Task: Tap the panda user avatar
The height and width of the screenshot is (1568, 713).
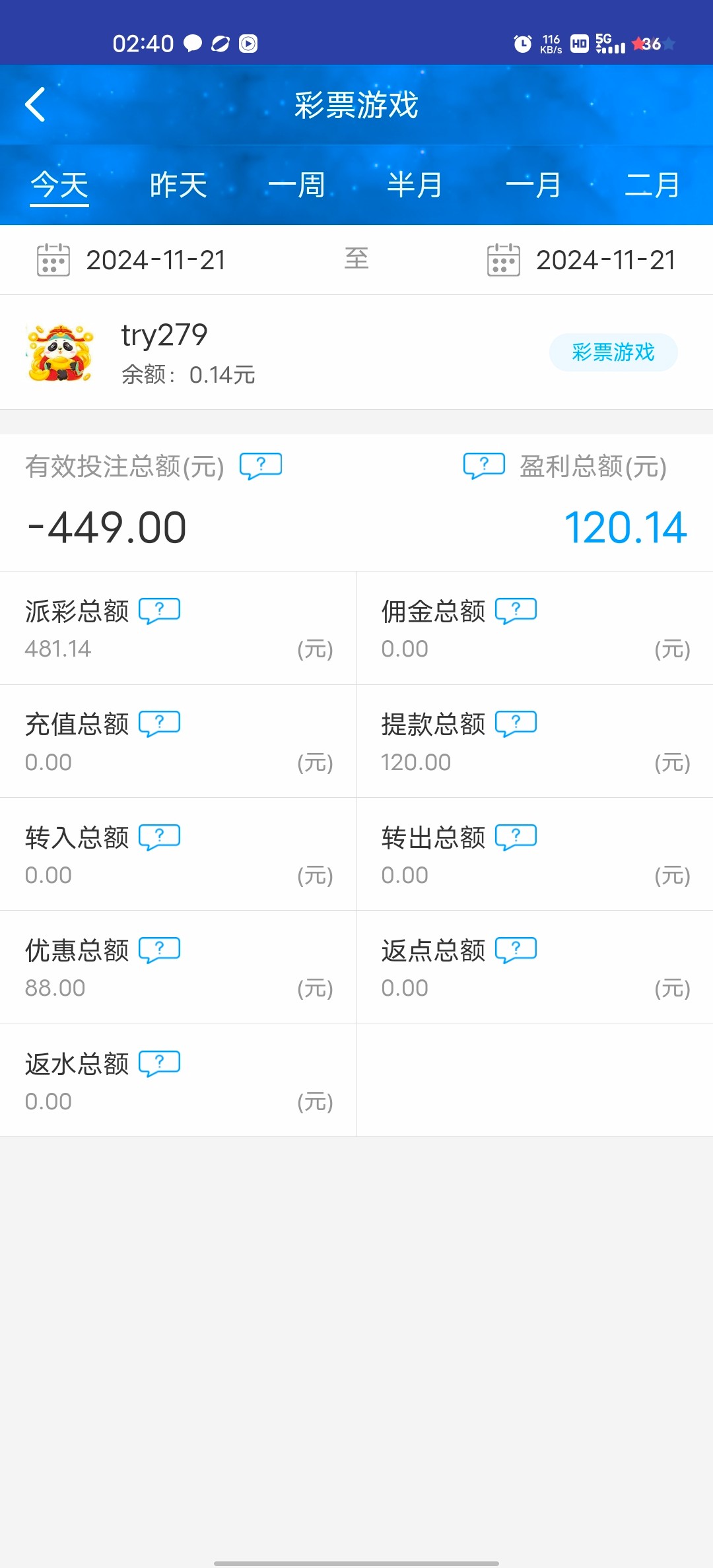Action: (59, 352)
